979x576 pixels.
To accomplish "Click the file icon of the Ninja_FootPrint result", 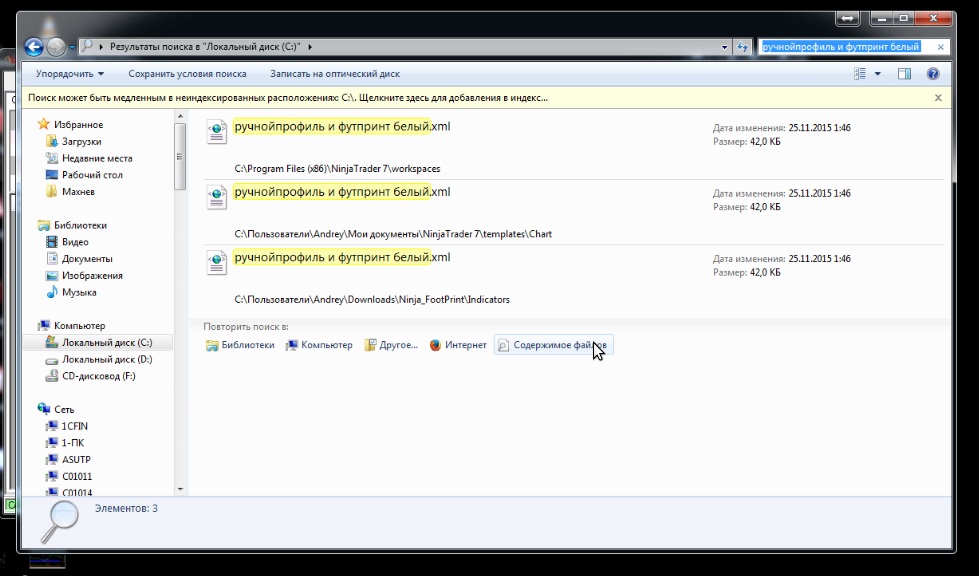I will pyautogui.click(x=217, y=263).
